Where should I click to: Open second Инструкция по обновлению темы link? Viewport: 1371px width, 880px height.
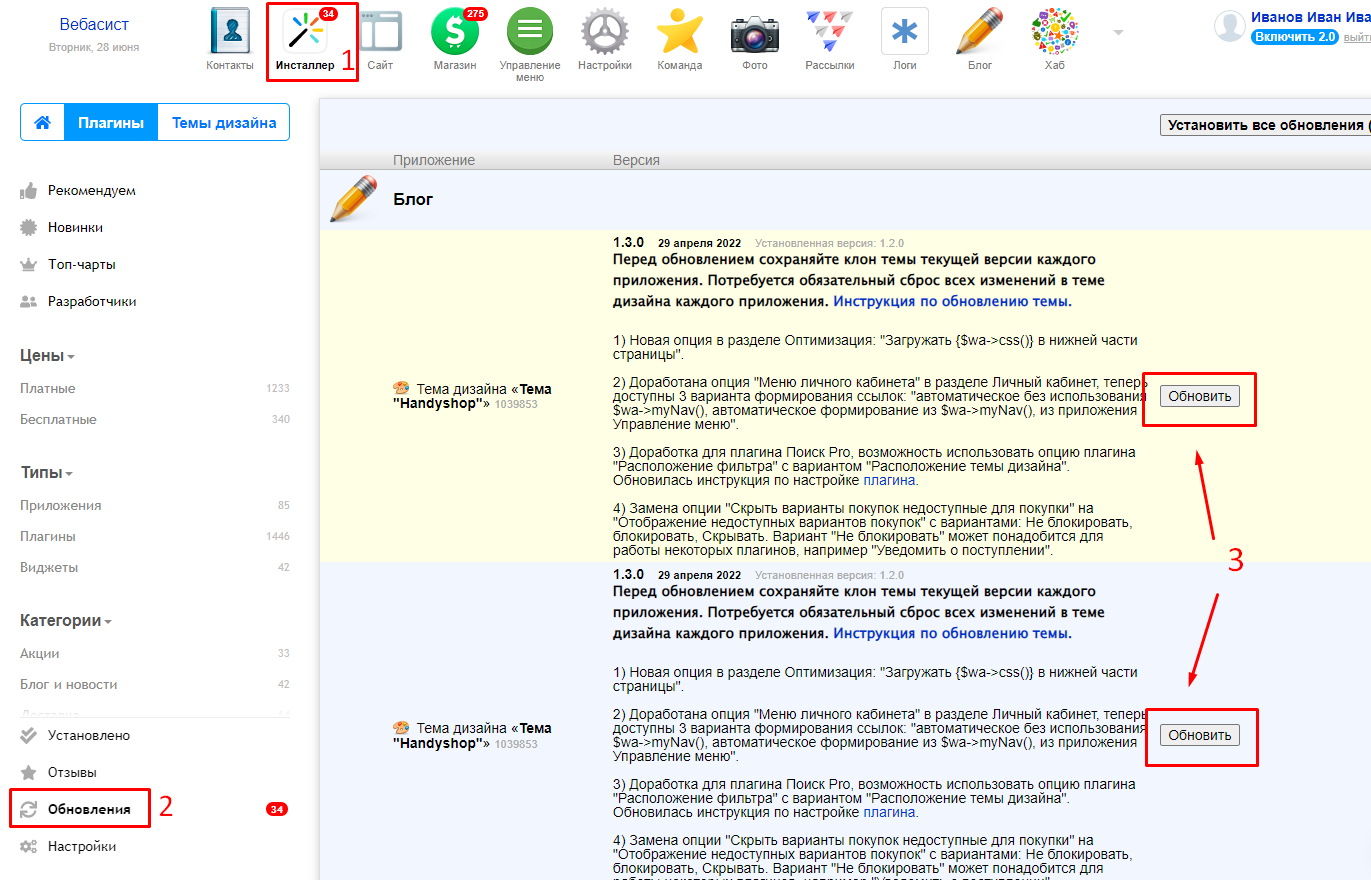click(x=952, y=633)
